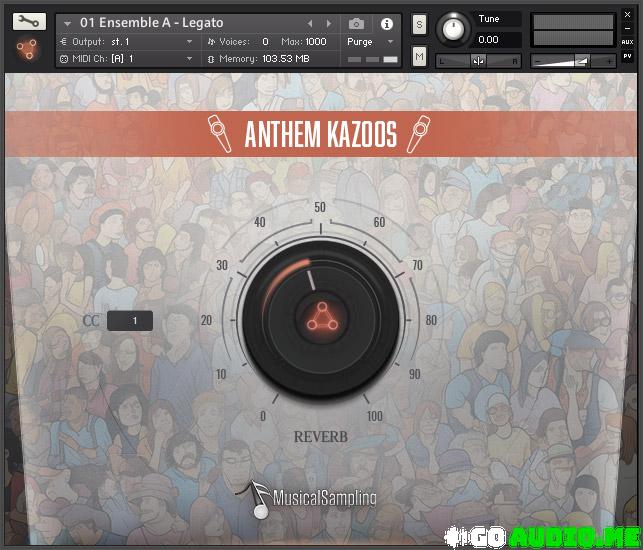Toggle the PV button
Image resolution: width=643 pixels, height=550 pixels.
627,56
